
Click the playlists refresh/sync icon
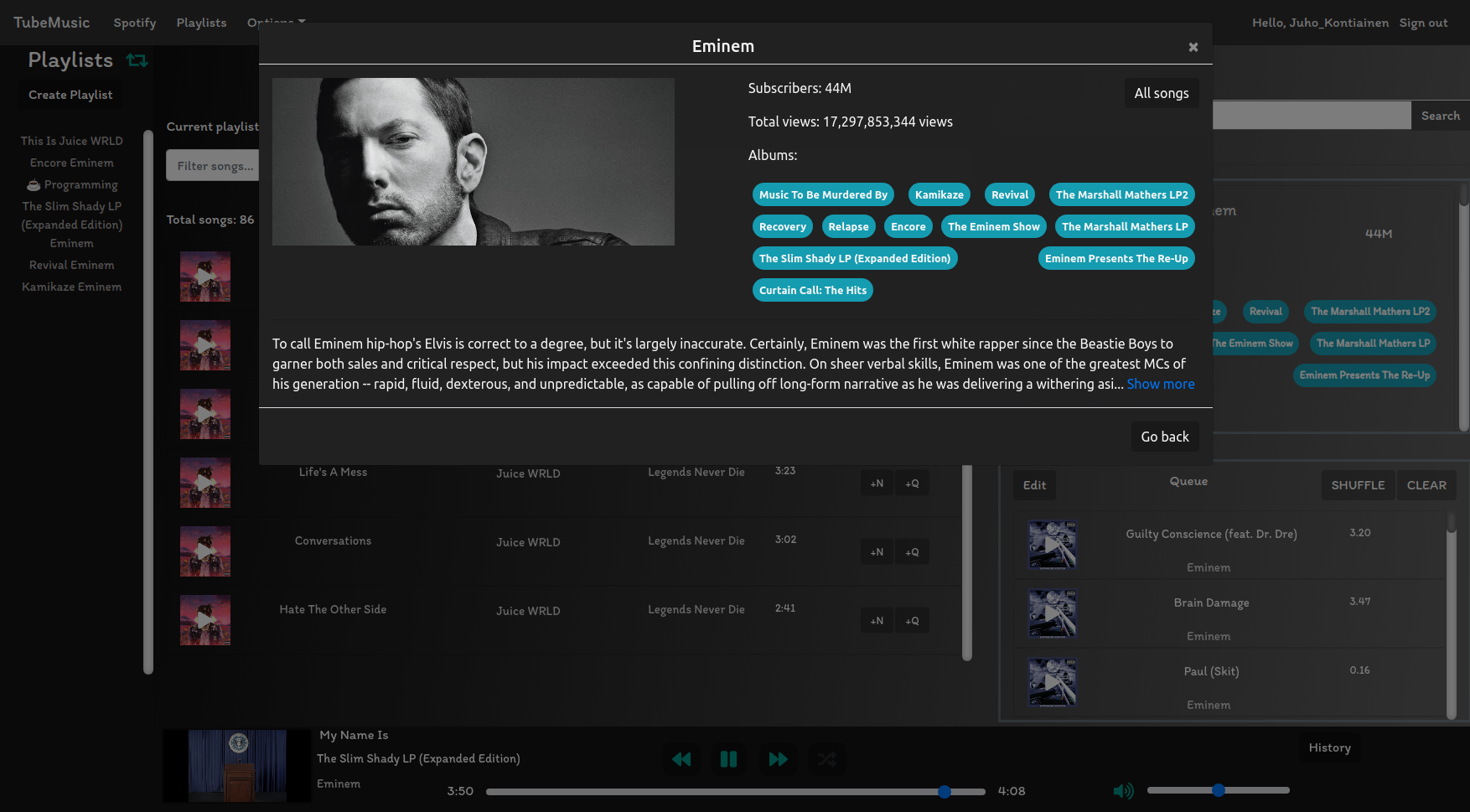click(137, 60)
